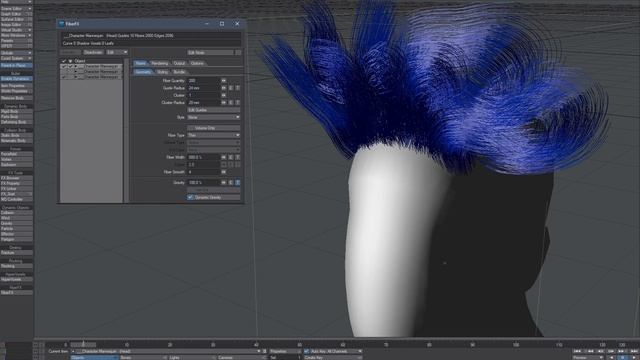Select the Bundle sub-tab

point(180,72)
